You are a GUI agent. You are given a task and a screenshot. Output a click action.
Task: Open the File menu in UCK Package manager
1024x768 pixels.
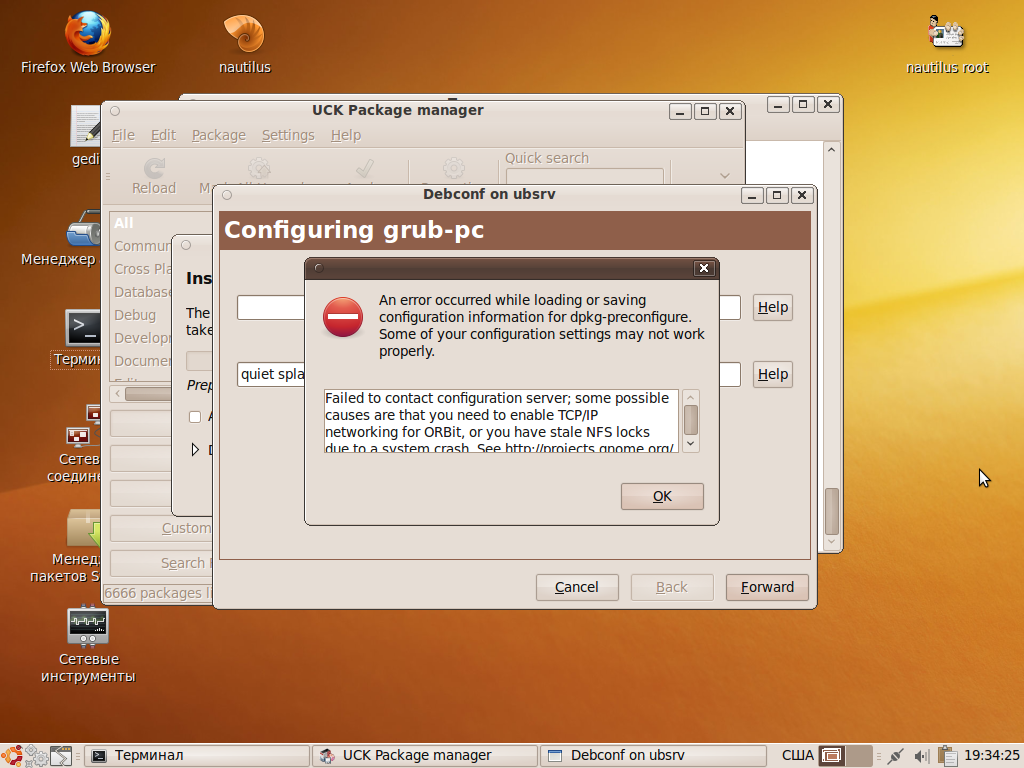click(x=123, y=135)
